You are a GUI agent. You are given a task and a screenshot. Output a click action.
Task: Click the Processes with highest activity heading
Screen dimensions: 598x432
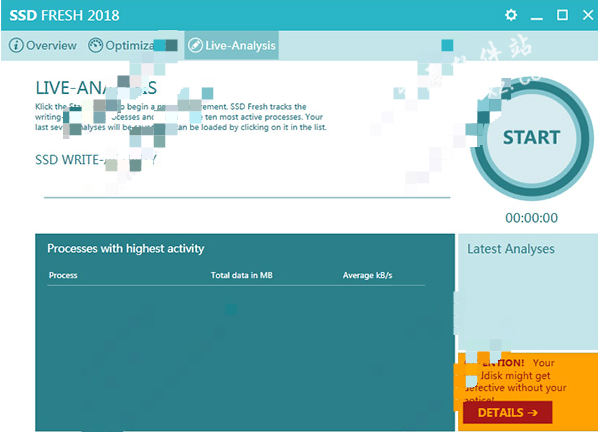pos(125,249)
